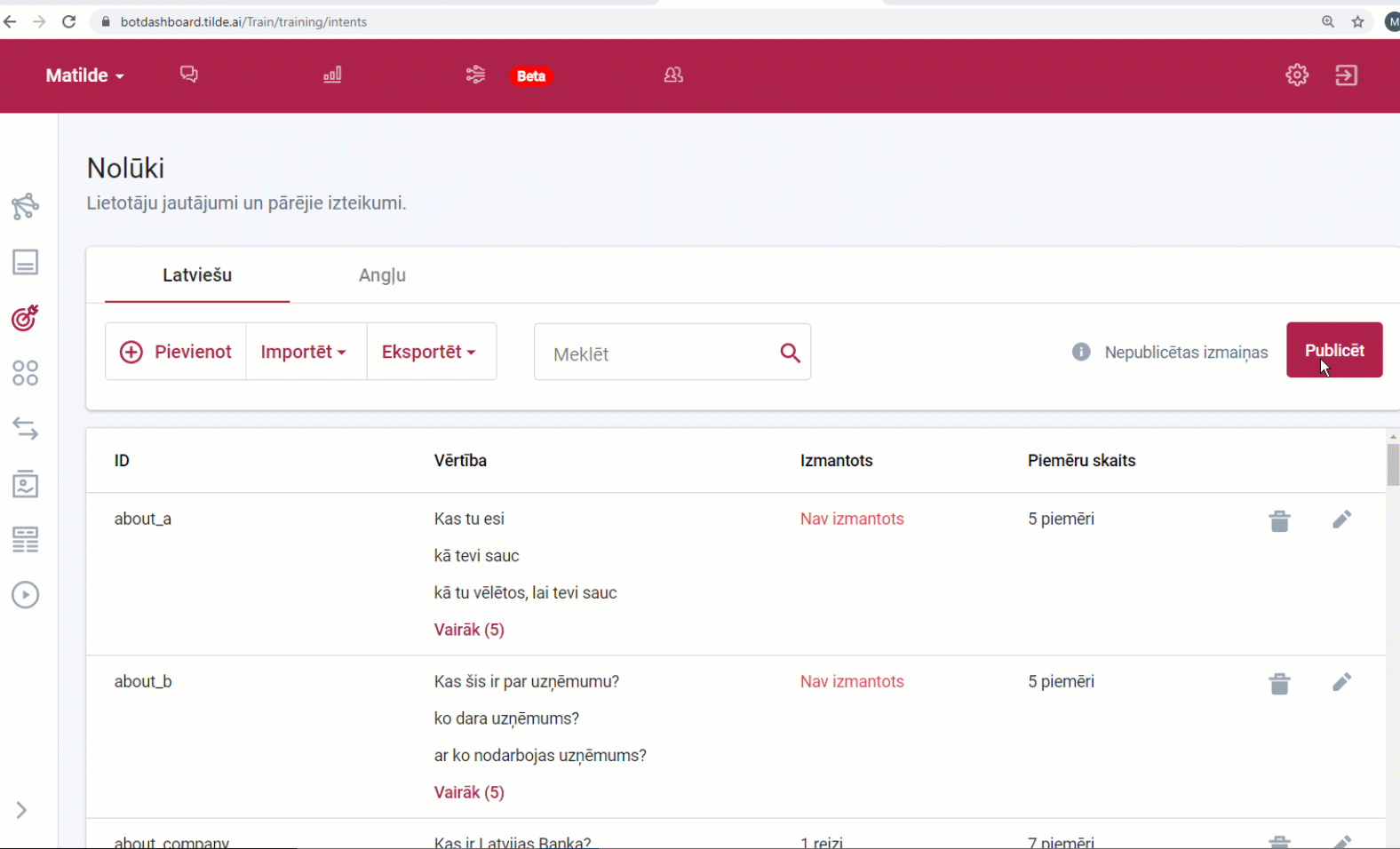Delete the about_a intent with trash icon

(1279, 520)
